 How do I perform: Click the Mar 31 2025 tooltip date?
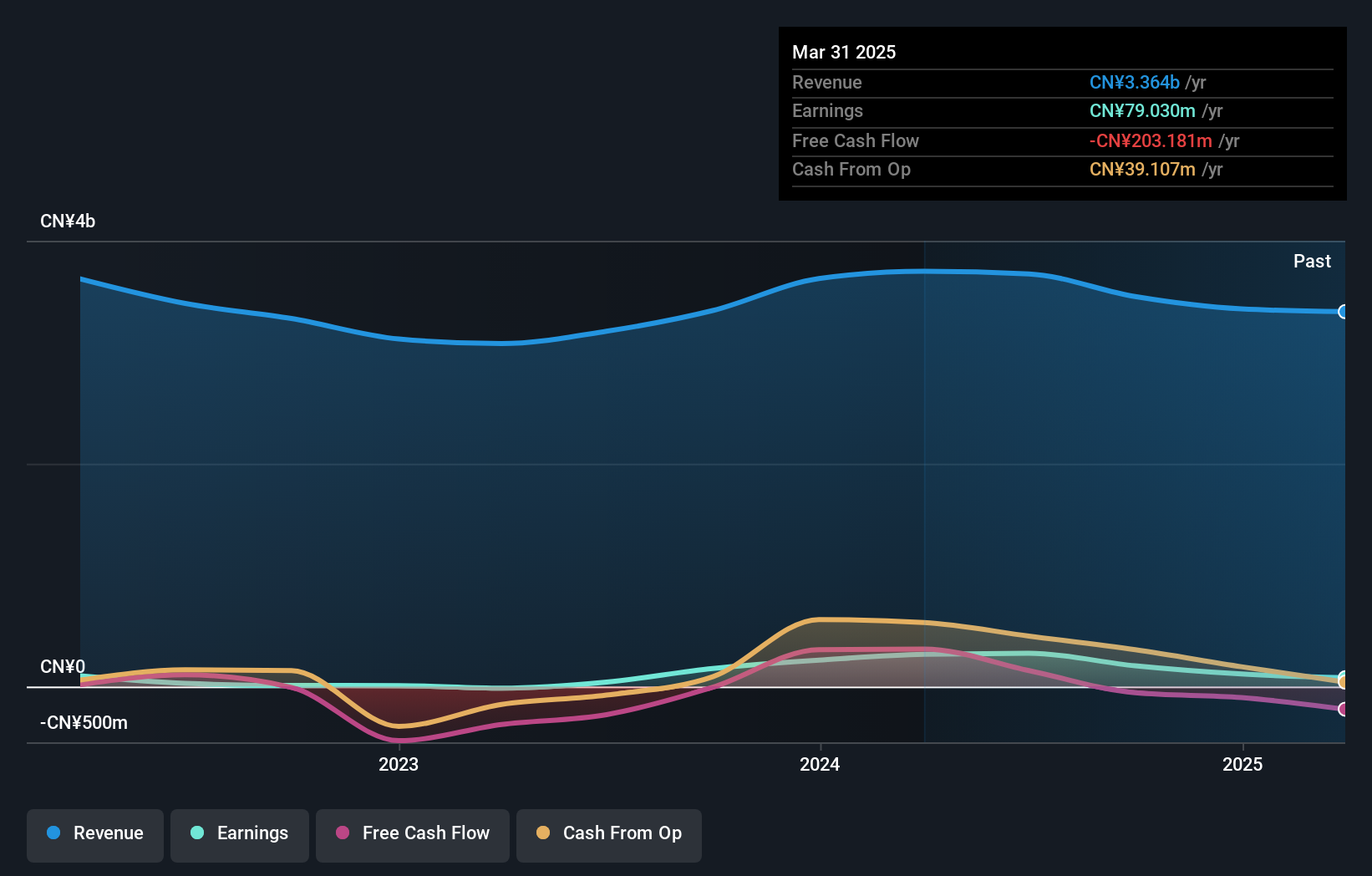pyautogui.click(x=844, y=52)
